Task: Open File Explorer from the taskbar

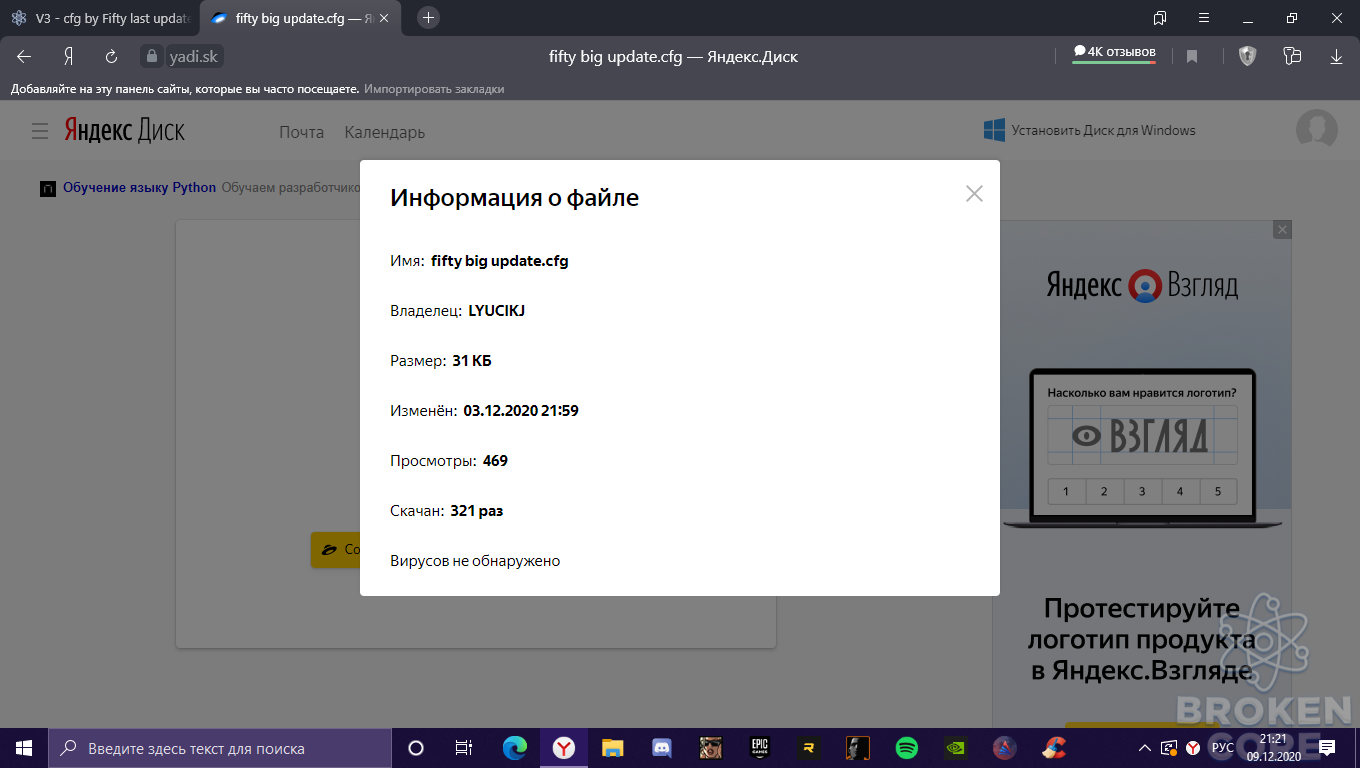Action: (612, 748)
